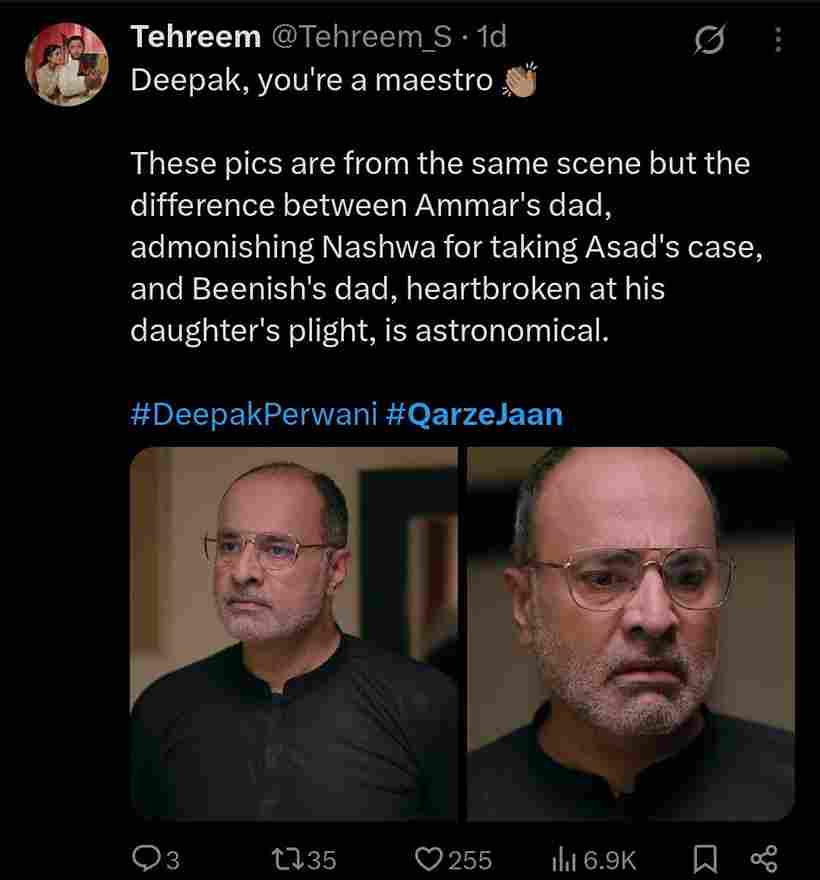This screenshot has width=820, height=880.
Task: Open the share icon
Action: tap(764, 859)
